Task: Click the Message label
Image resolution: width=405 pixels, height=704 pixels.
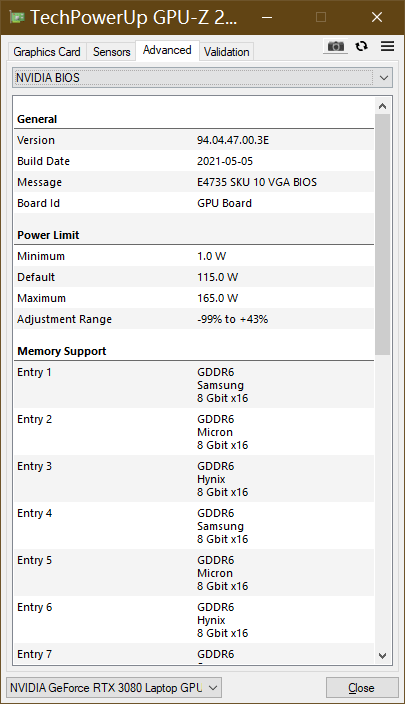Action: coord(40,182)
